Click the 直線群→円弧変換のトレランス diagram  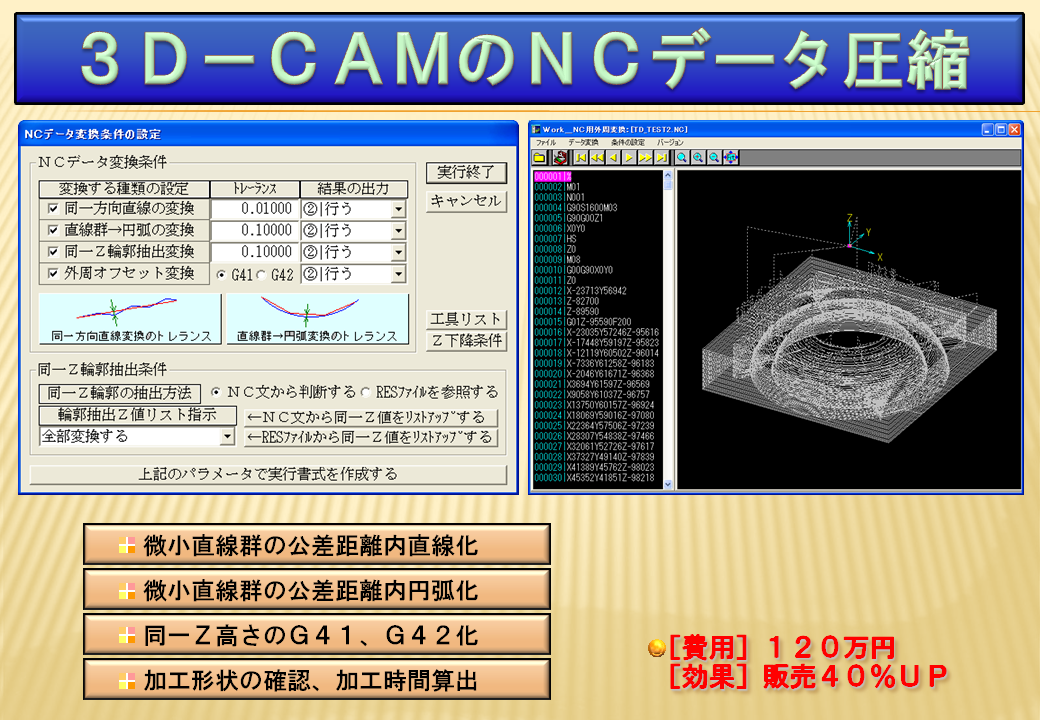point(317,320)
